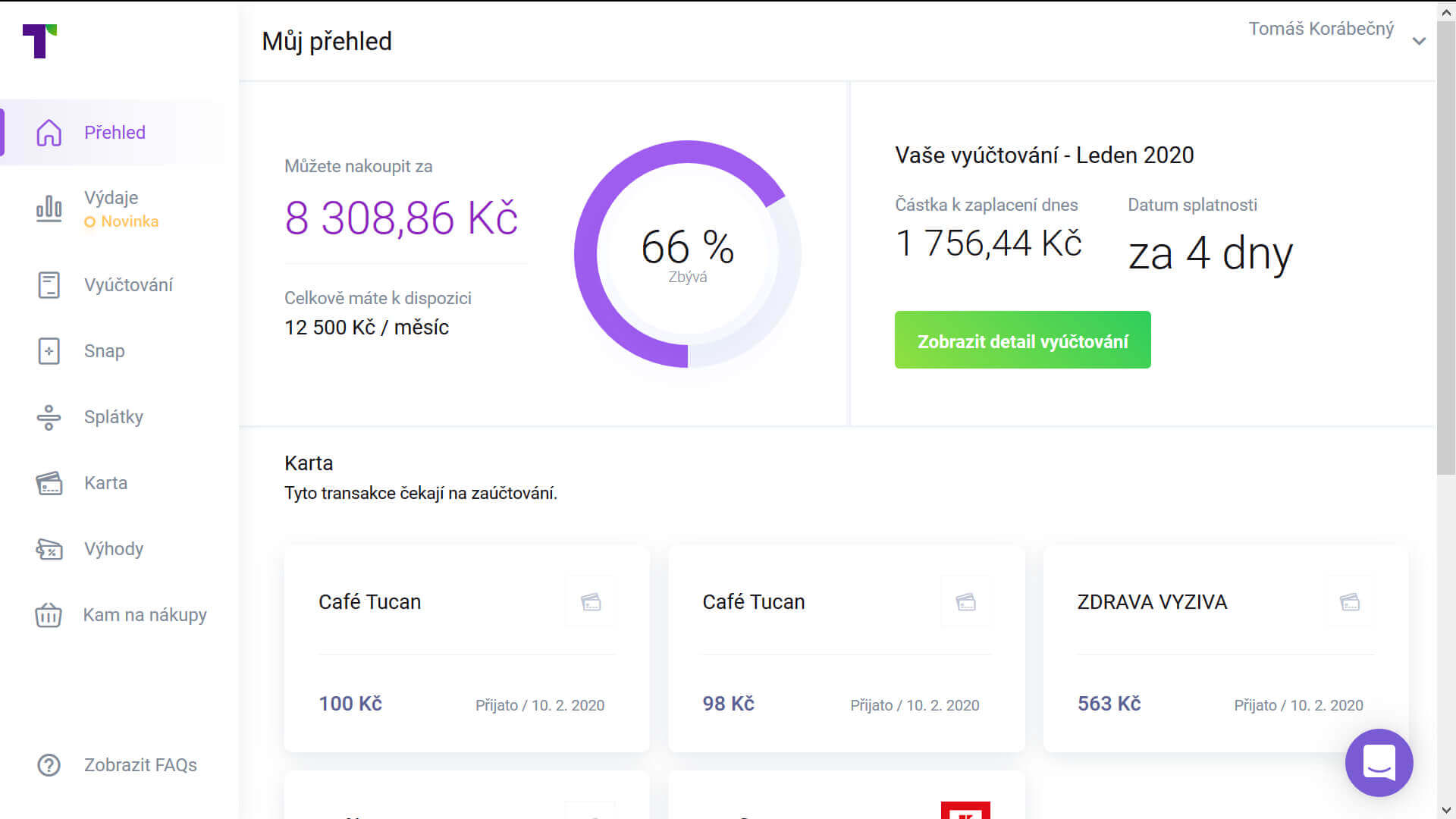Click the scrollbar down arrow

point(1446,810)
